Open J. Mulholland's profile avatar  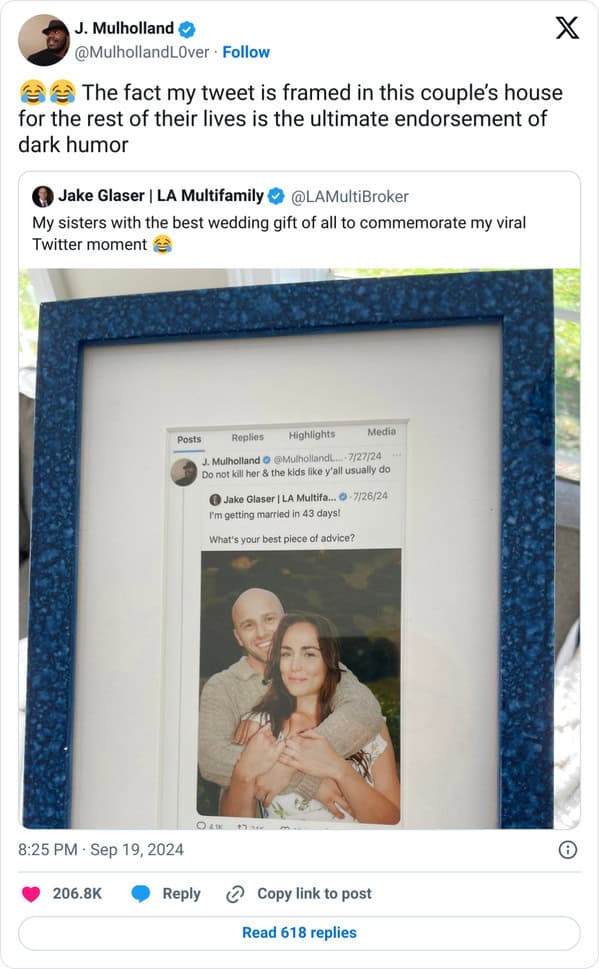pyautogui.click(x=44, y=40)
